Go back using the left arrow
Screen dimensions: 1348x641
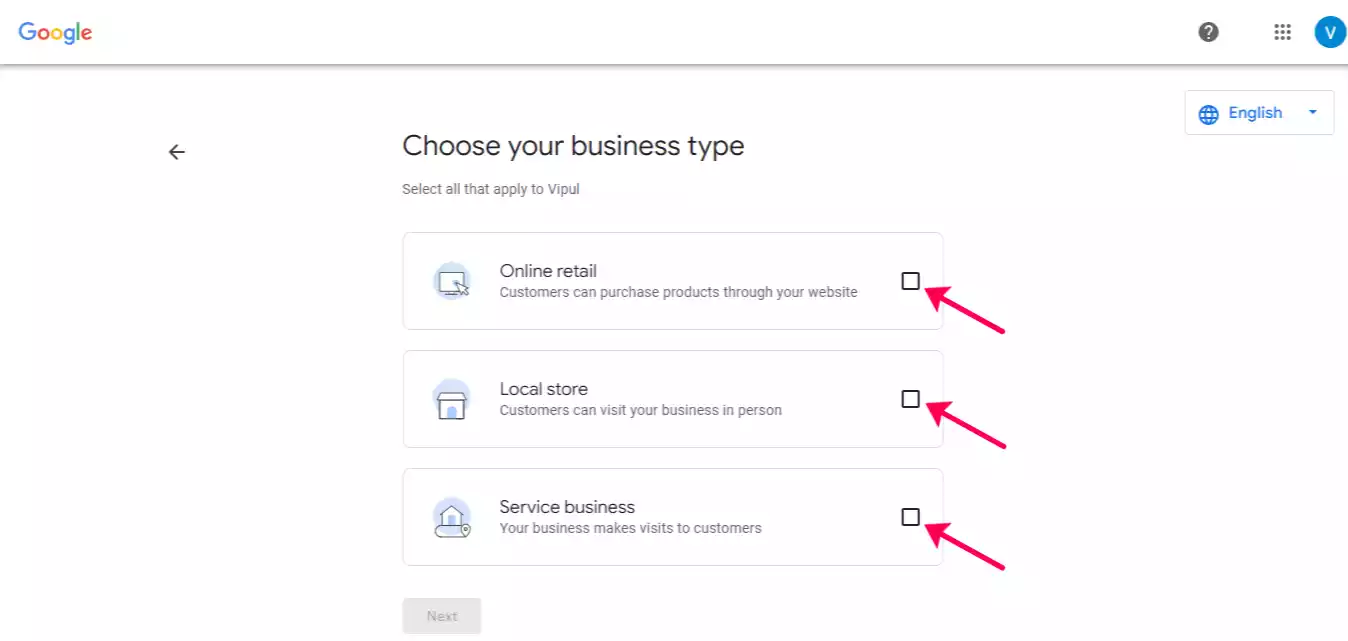[177, 152]
